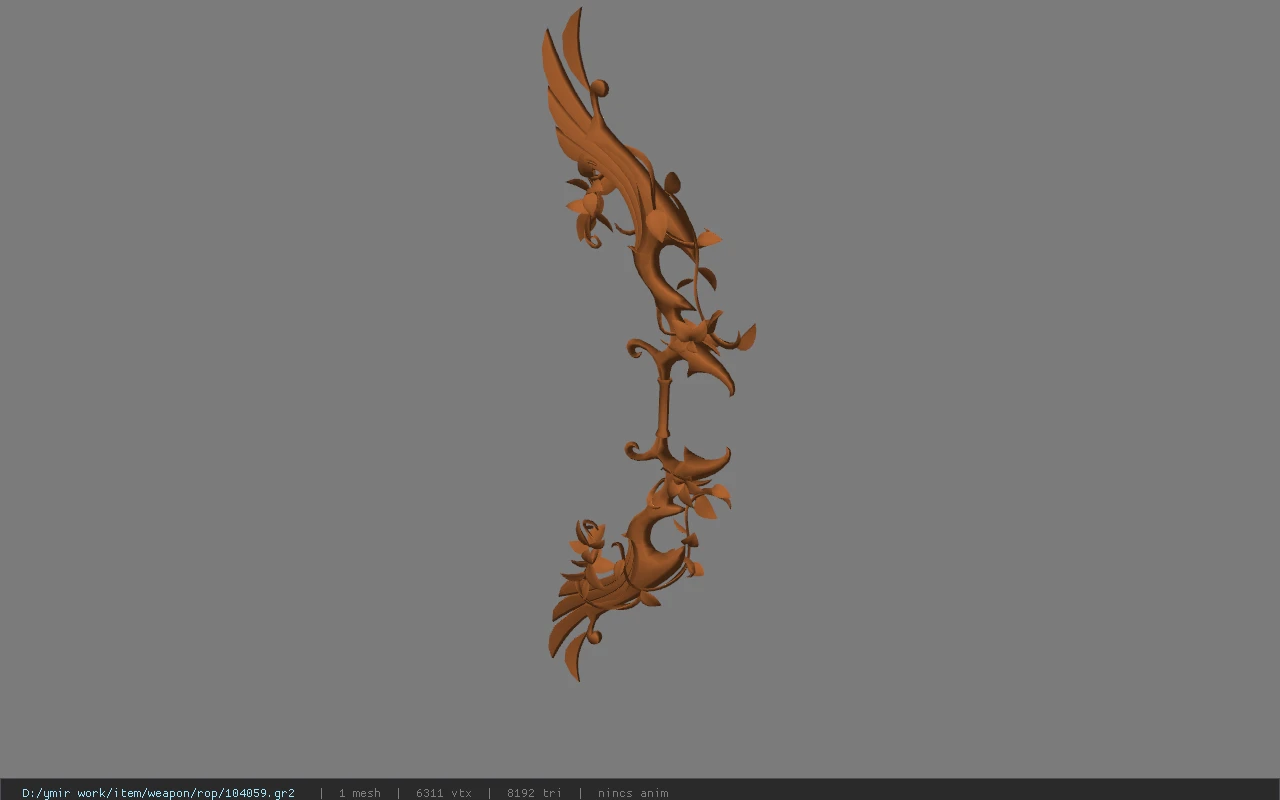This screenshot has width=1280, height=800.
Task: Click the orange bow 3D model
Action: click(x=650, y=345)
